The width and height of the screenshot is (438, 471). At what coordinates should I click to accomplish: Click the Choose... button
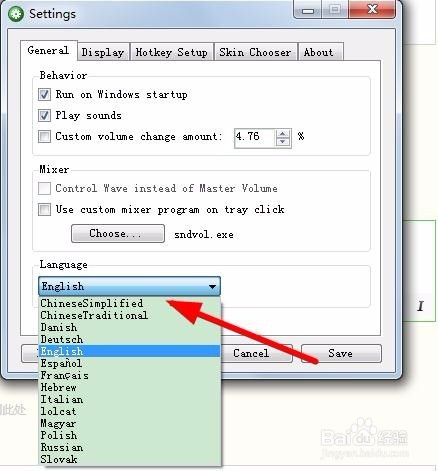coord(118,233)
